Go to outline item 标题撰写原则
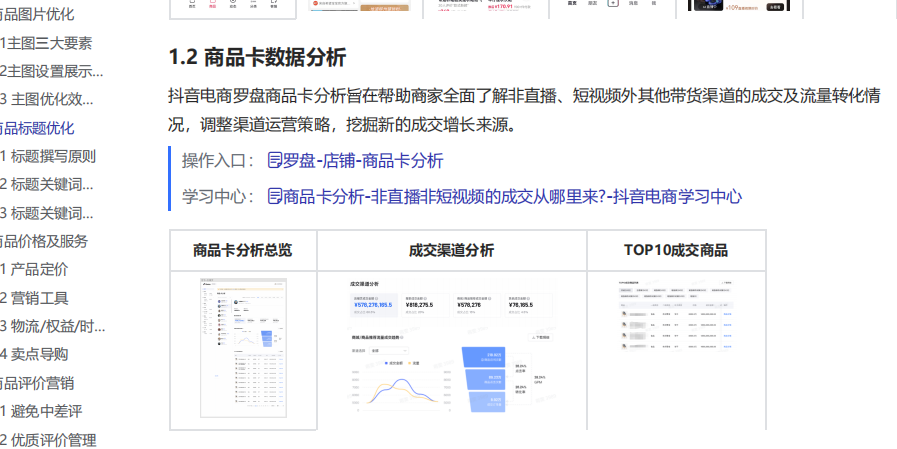Screen dimensions: 897x449 click(47, 156)
